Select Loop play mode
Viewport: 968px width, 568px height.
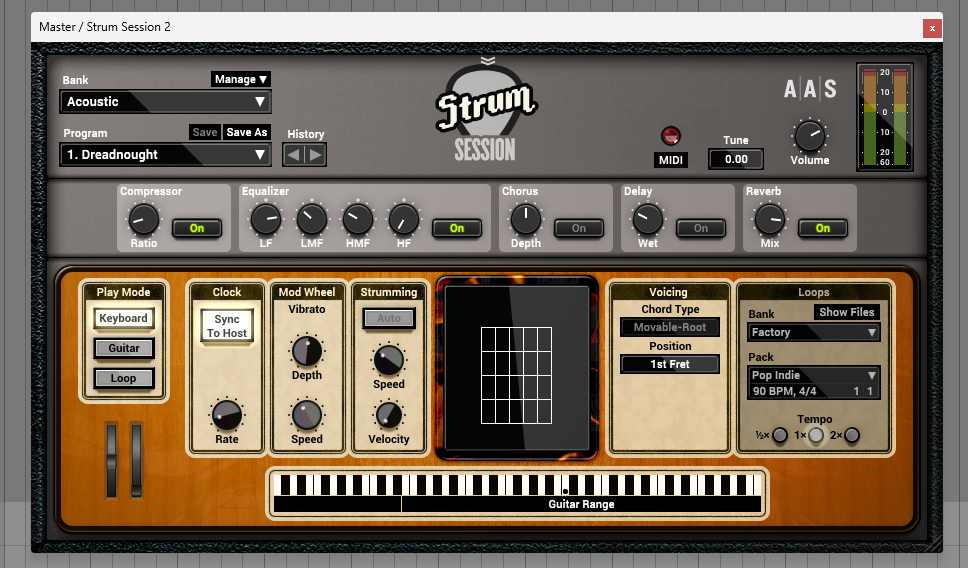(x=123, y=378)
